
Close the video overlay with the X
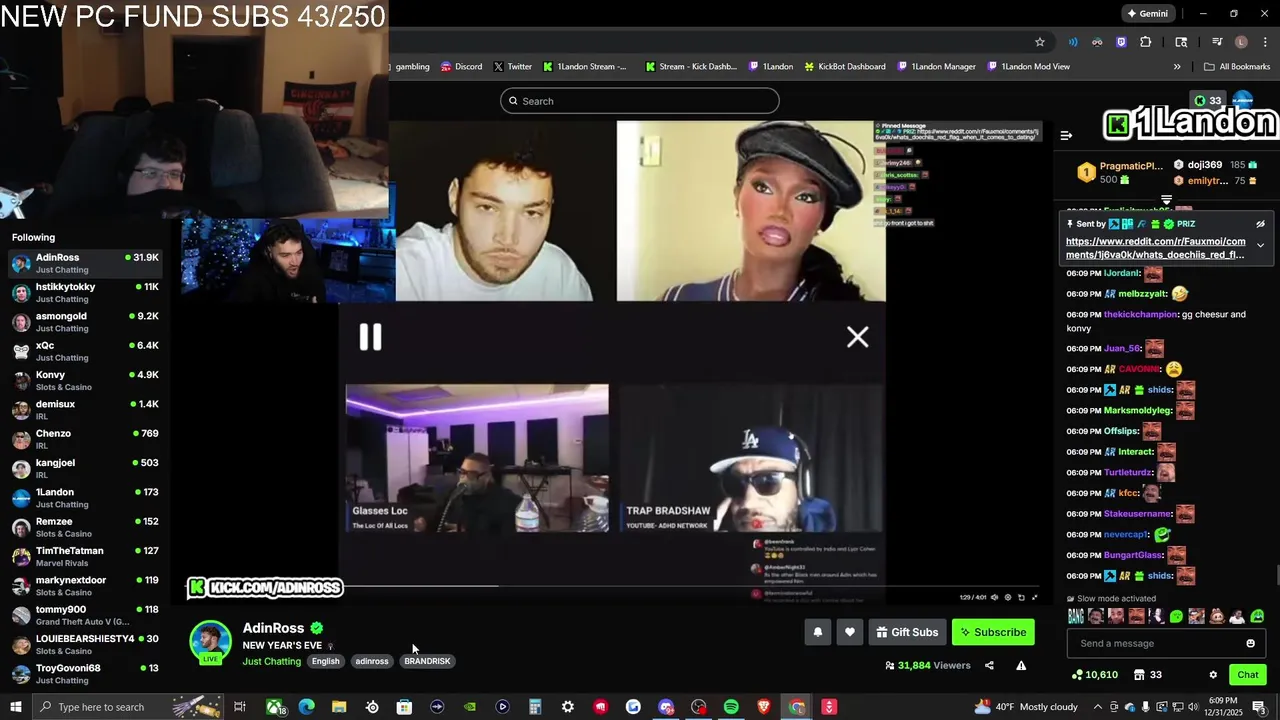(857, 337)
